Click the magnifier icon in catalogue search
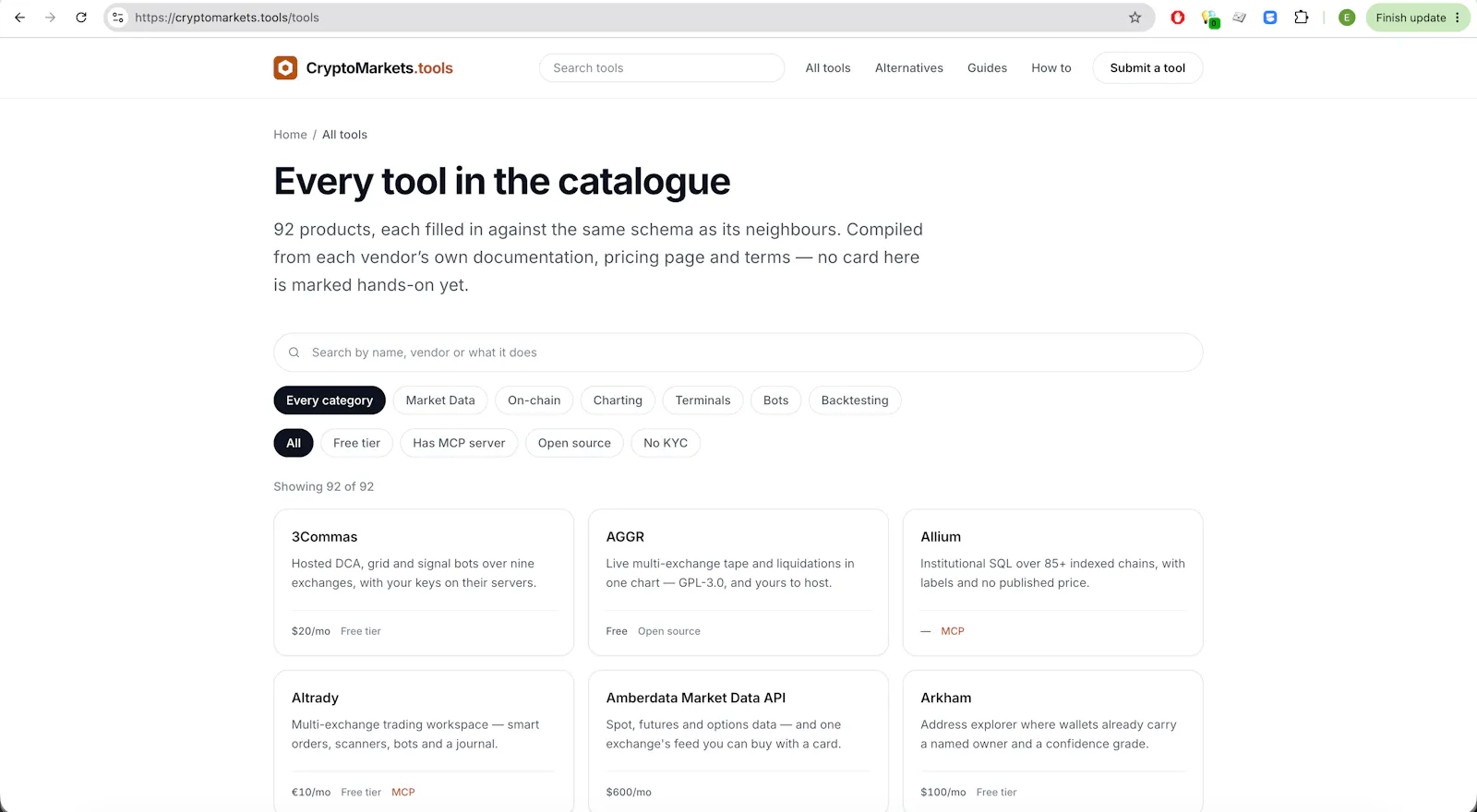This screenshot has height=812, width=1477. click(294, 352)
